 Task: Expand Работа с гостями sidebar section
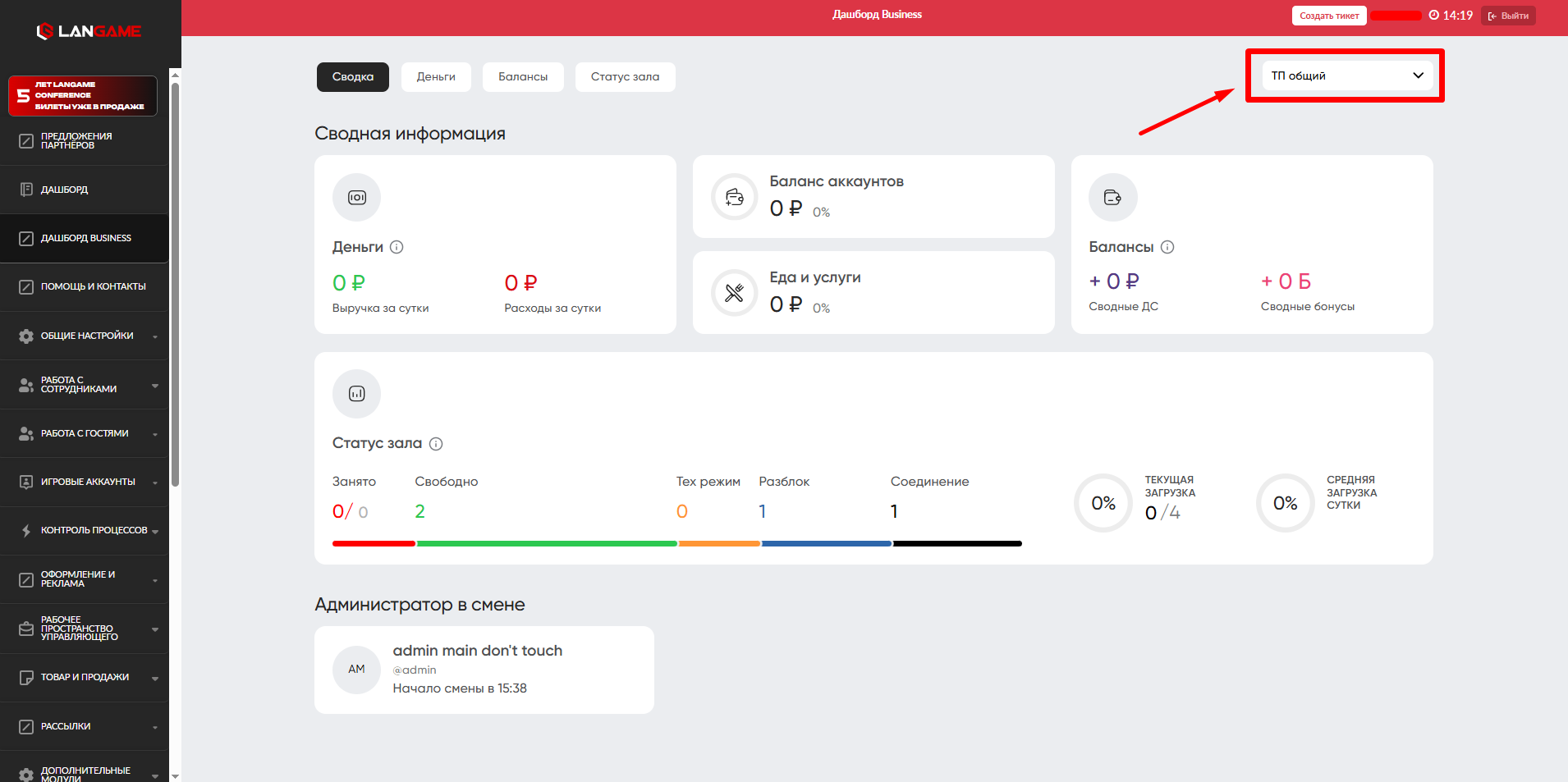pos(86,433)
